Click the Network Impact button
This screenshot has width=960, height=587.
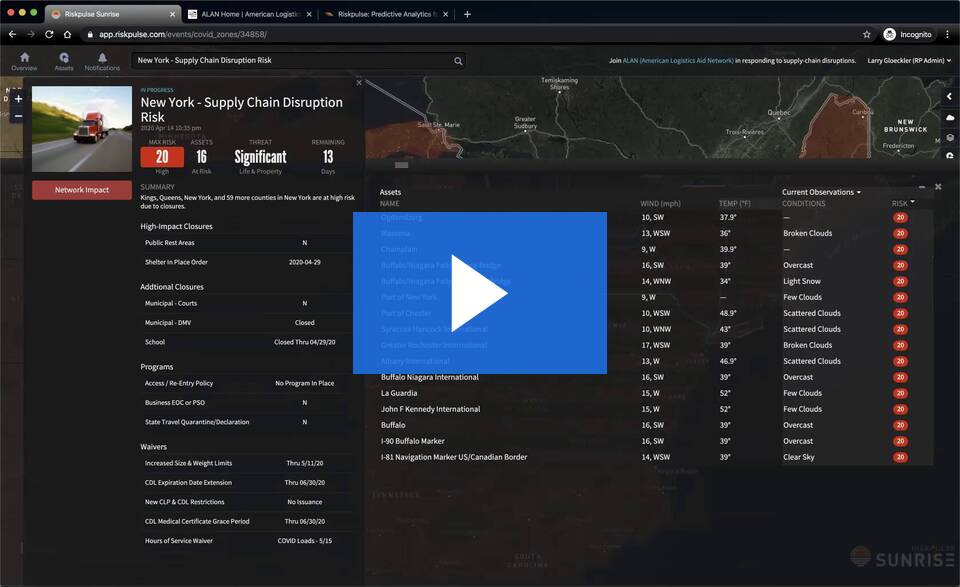click(82, 190)
